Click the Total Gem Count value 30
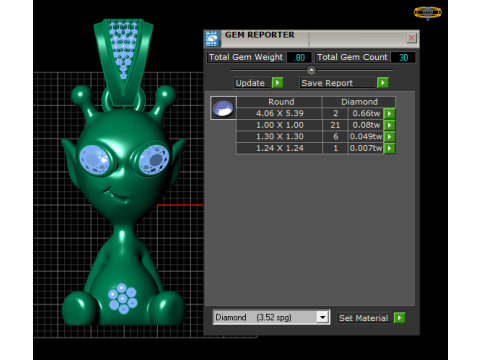The height and width of the screenshot is (360, 480). [x=403, y=57]
